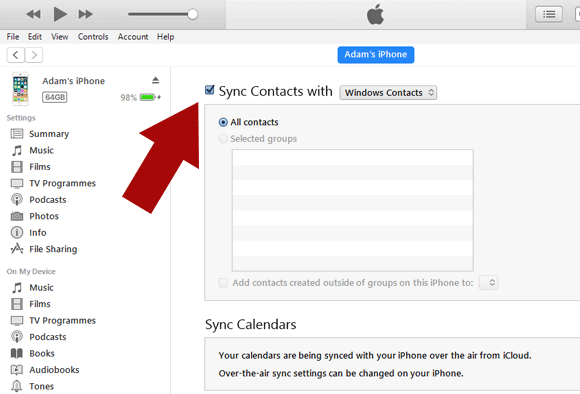Go forward with the right chevron button
Image resolution: width=580 pixels, height=394 pixels.
(34, 55)
